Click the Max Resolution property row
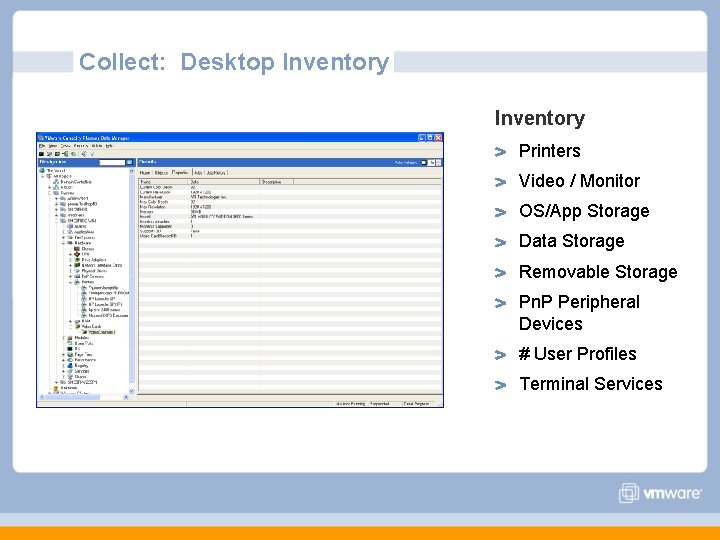Viewport: 720px width, 540px height. pos(290,207)
